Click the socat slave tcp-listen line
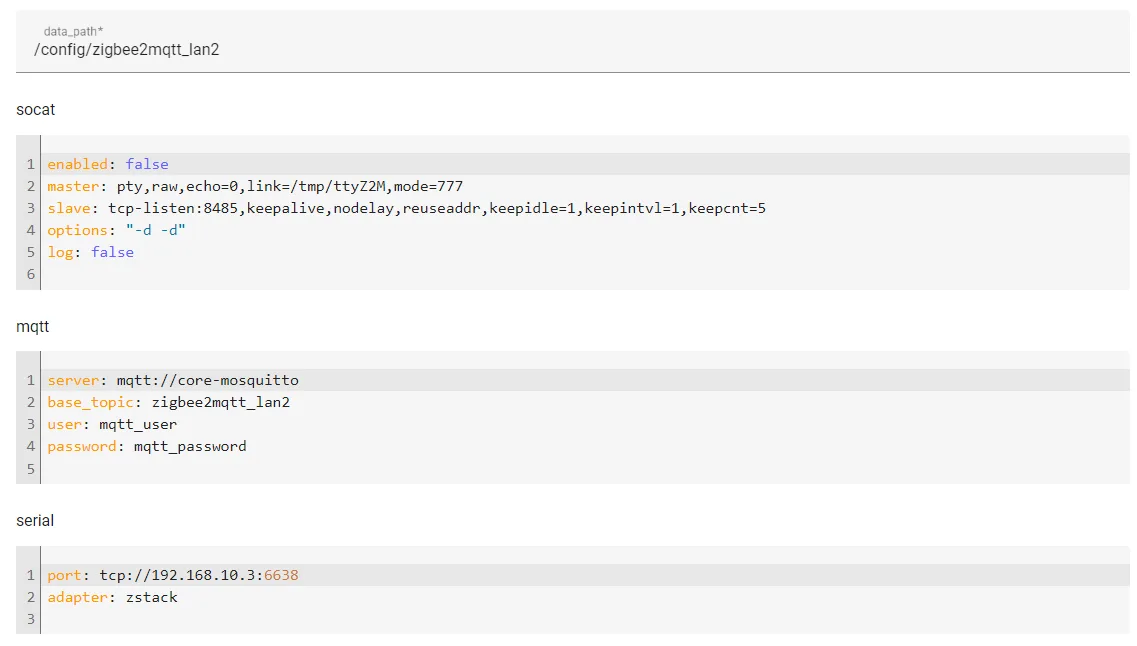The height and width of the screenshot is (646, 1137). (406, 208)
